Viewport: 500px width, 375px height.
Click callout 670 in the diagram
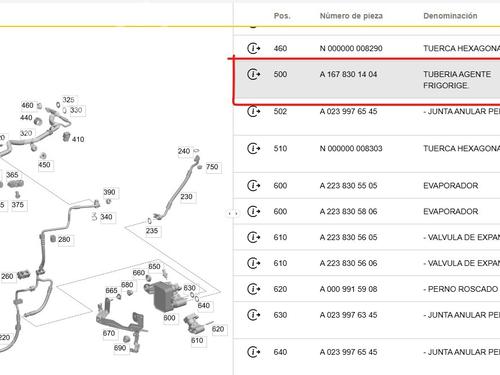(x=109, y=333)
